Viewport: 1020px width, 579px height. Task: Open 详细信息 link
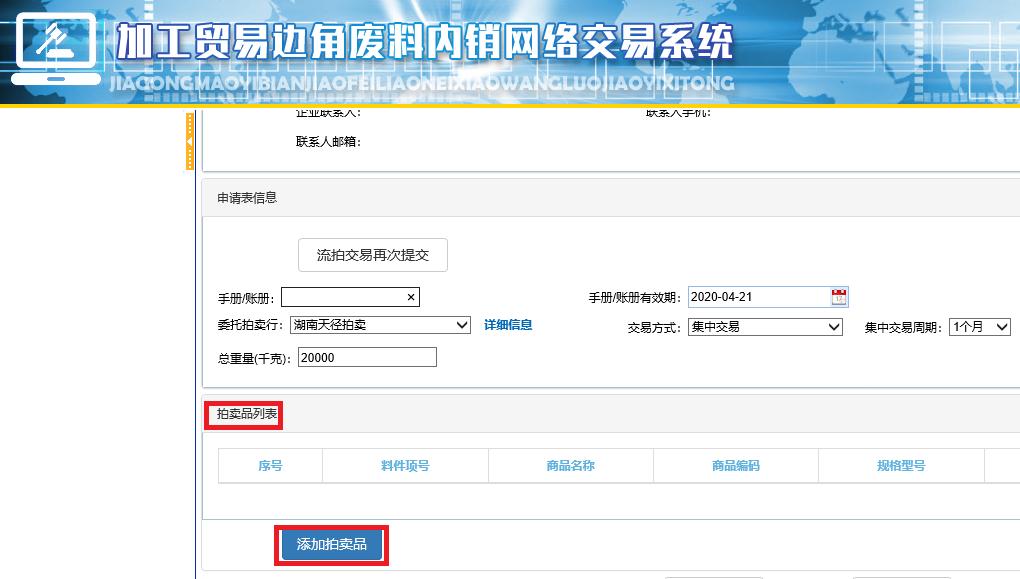[x=508, y=325]
